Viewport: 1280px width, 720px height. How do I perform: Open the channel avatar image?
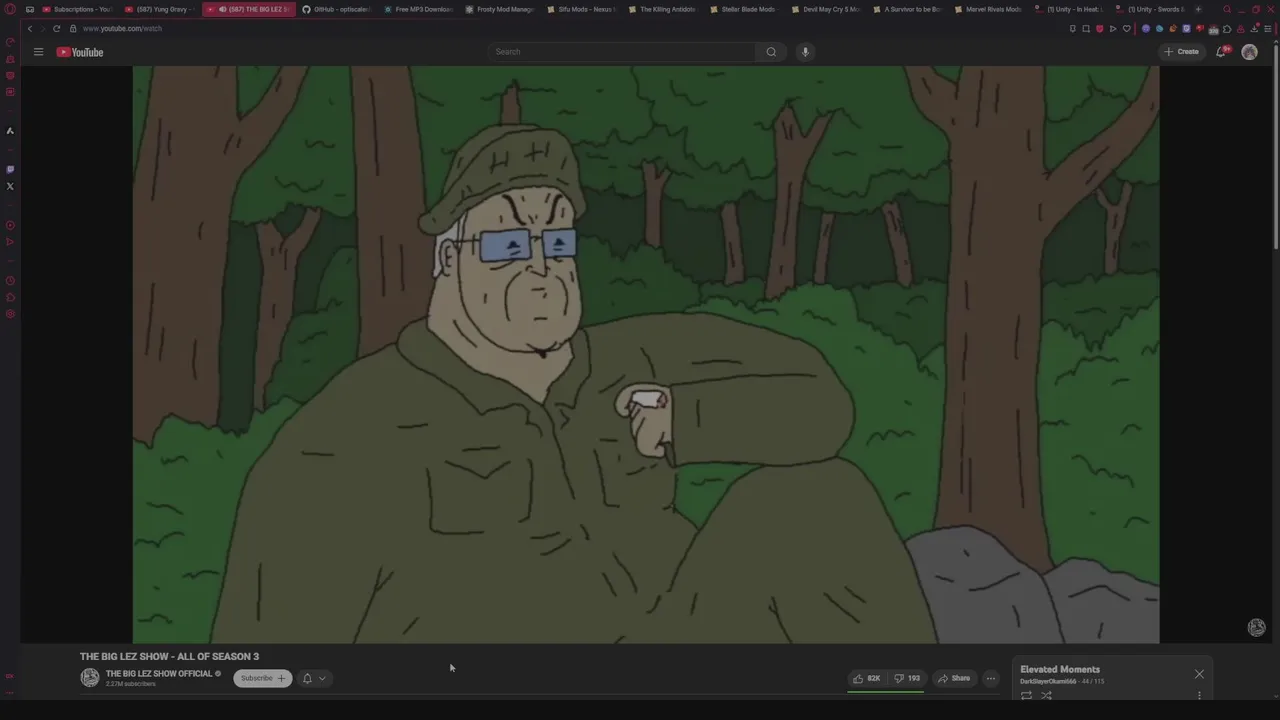[x=90, y=678]
